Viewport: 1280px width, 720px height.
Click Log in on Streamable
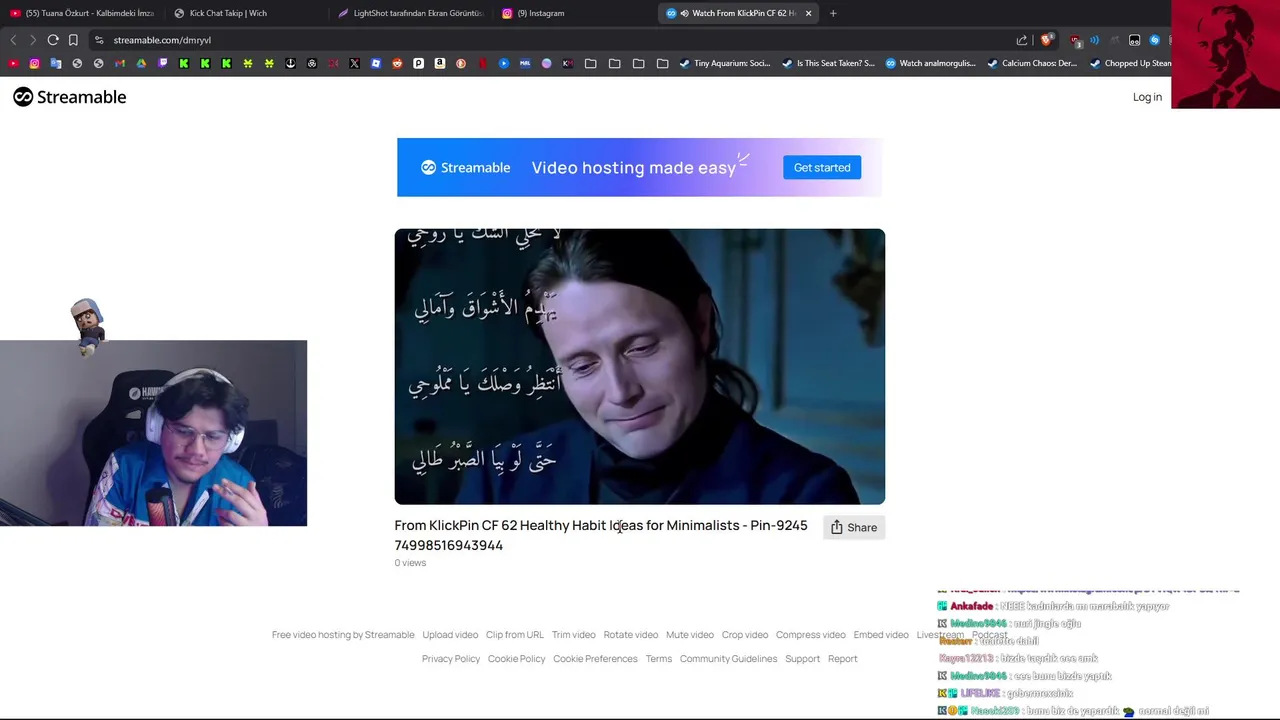coord(1147,97)
